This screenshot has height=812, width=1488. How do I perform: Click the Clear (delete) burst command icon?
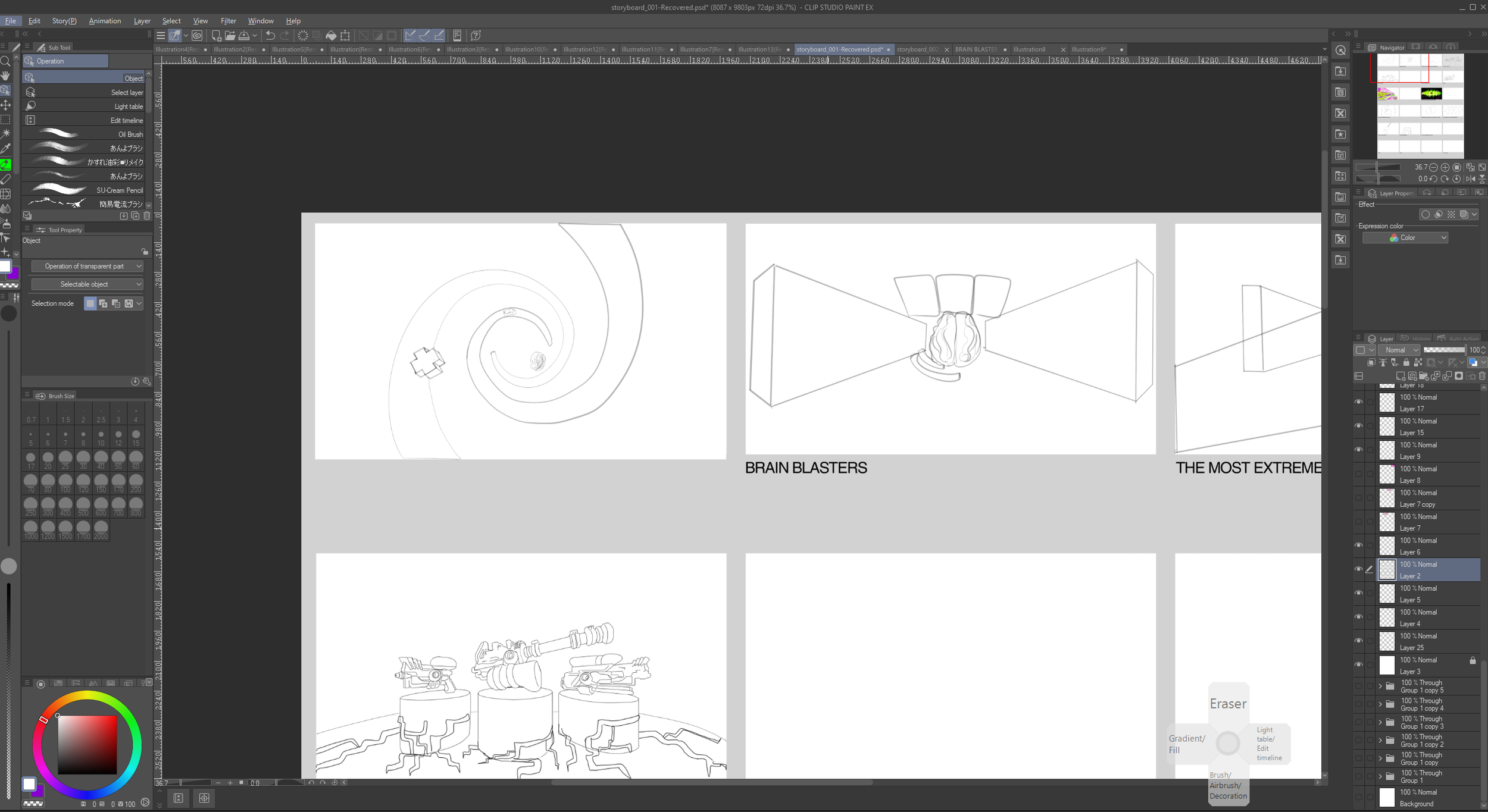[x=302, y=36]
